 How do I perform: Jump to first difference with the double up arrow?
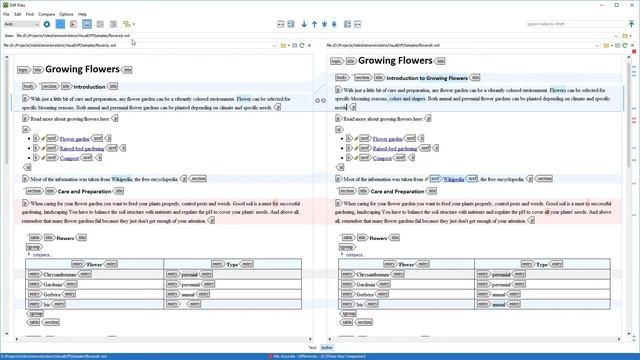coord(334,24)
